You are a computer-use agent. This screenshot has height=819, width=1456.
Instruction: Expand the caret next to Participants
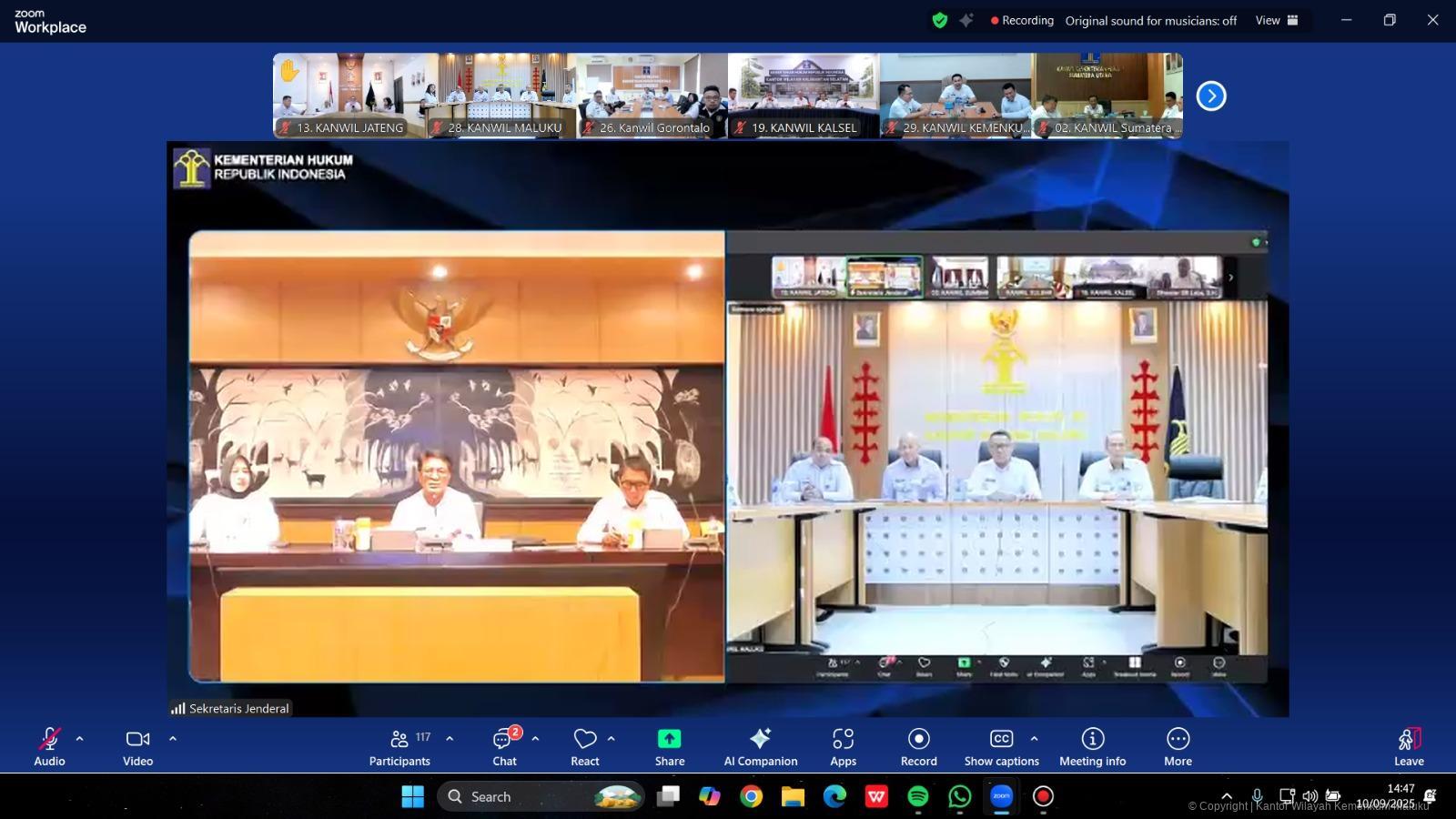click(450, 738)
